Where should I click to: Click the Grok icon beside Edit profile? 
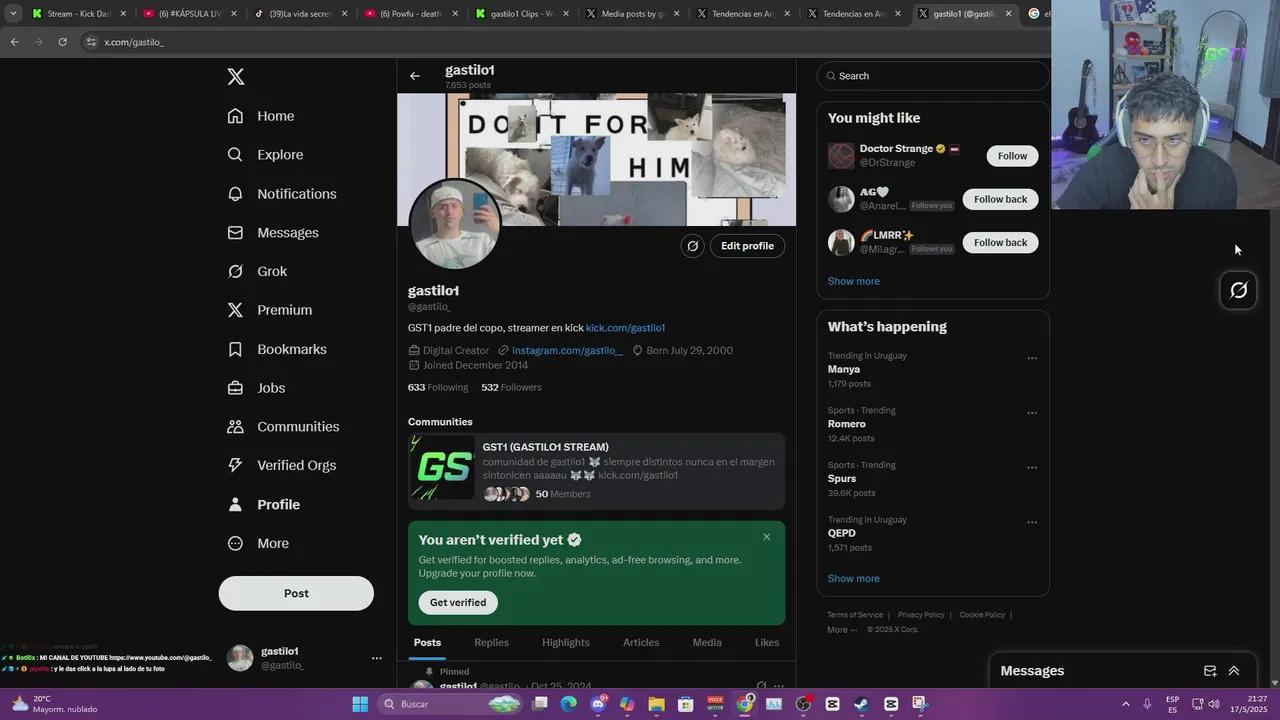coord(692,246)
